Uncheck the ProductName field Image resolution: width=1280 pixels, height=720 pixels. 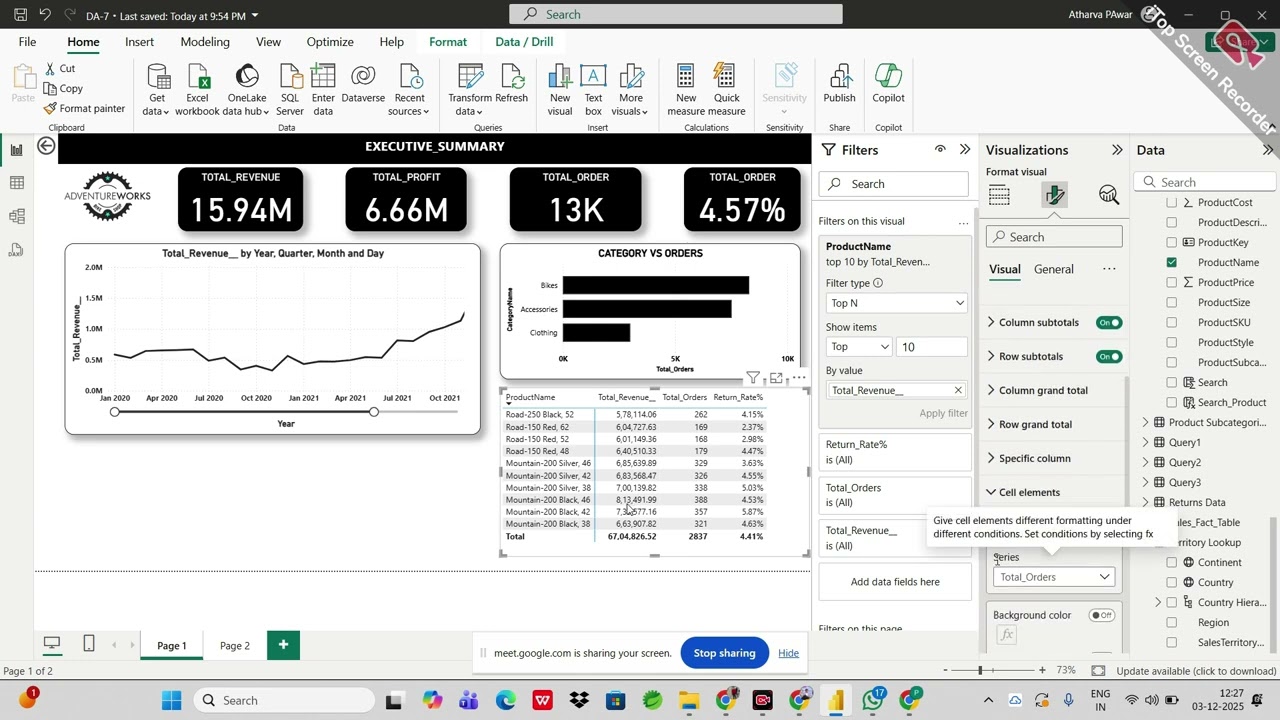[x=1172, y=262]
